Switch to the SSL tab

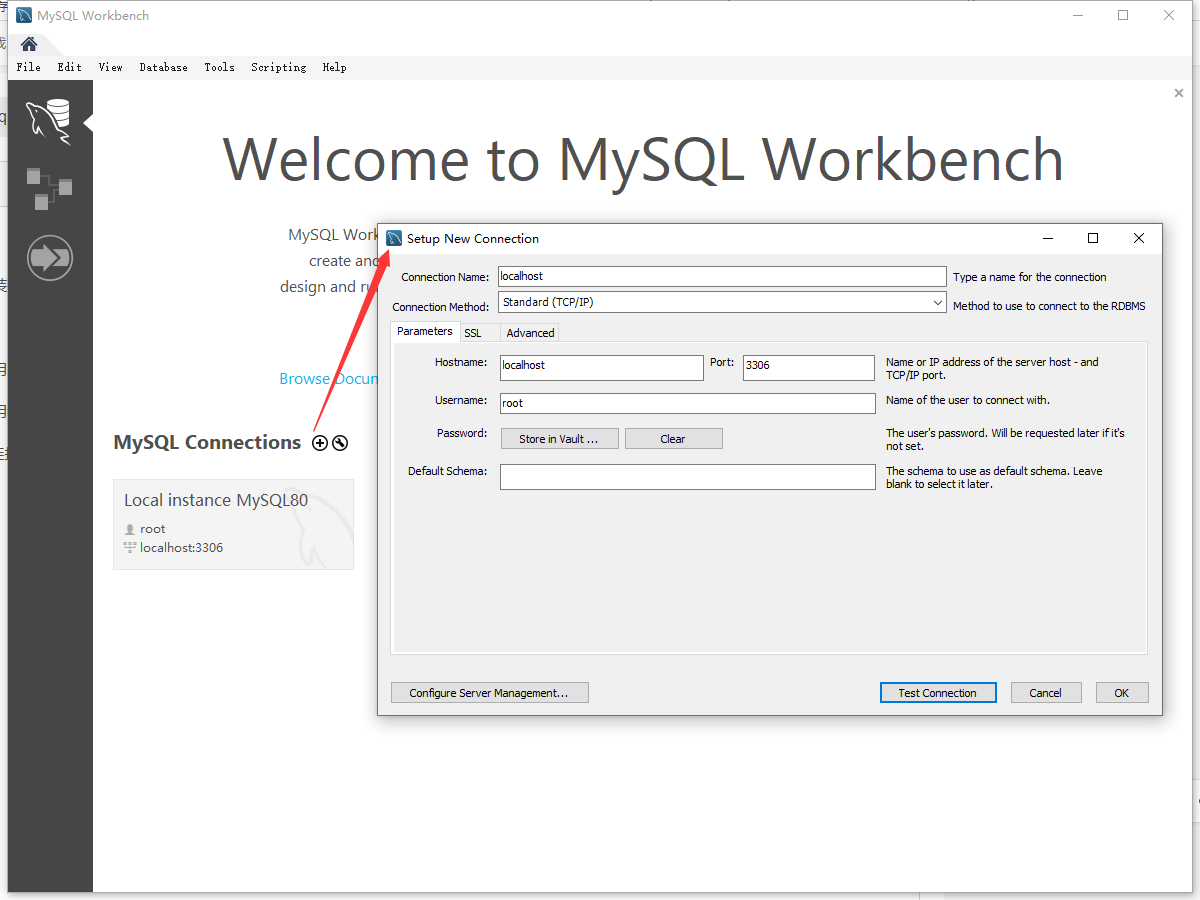pos(475,332)
